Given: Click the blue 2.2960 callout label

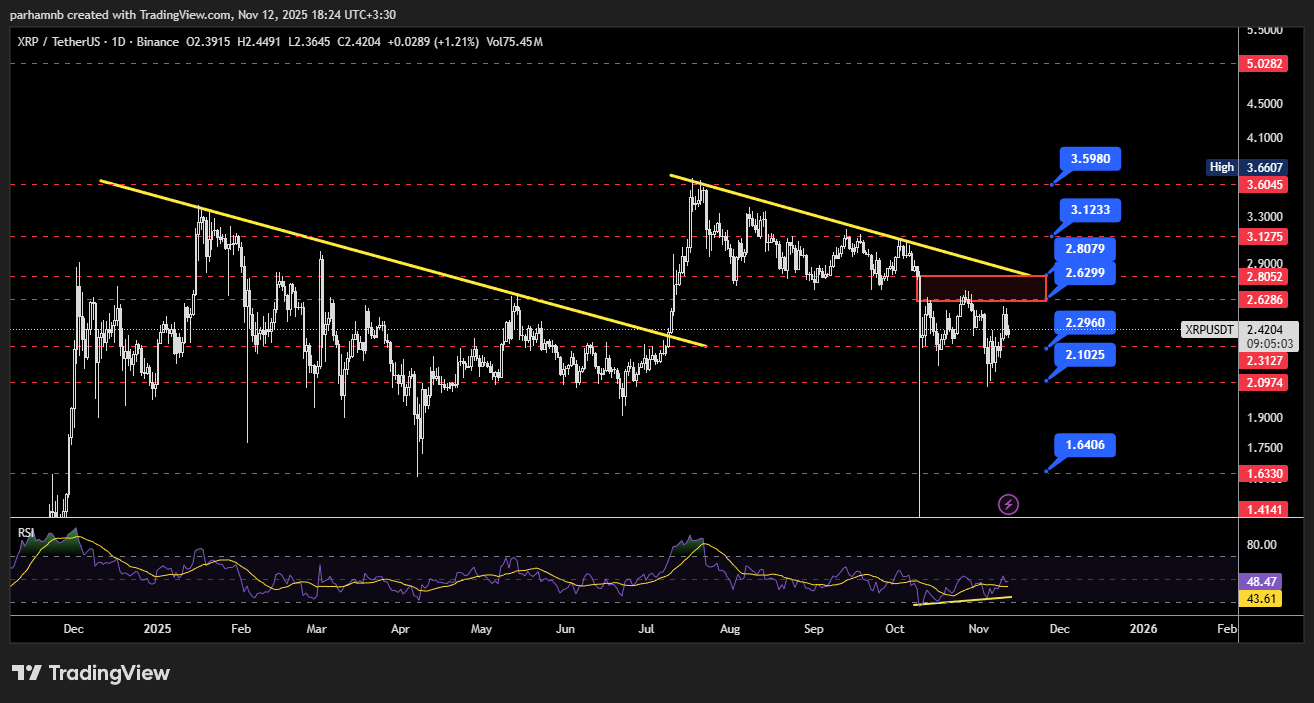Looking at the screenshot, I should [x=1084, y=322].
